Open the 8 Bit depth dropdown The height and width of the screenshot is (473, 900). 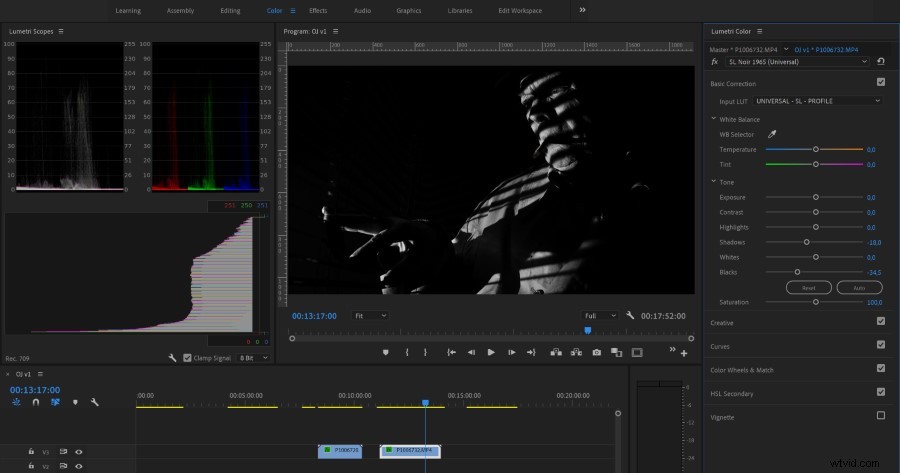254,358
